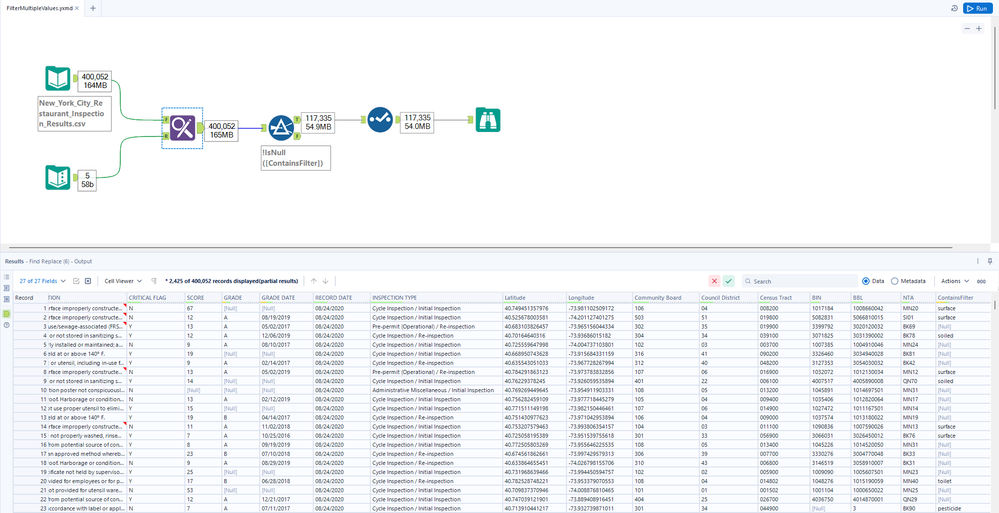Open the 27 of 27 Fields dropdown
The width and height of the screenshot is (999, 513).
[41, 280]
